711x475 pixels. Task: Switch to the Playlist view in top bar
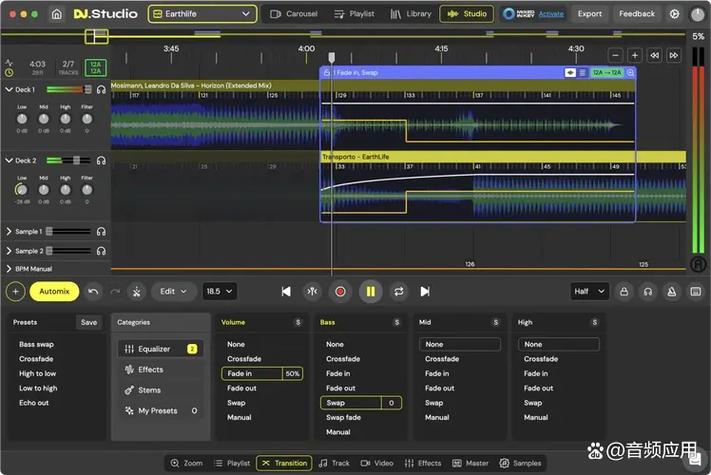pyautogui.click(x=354, y=14)
